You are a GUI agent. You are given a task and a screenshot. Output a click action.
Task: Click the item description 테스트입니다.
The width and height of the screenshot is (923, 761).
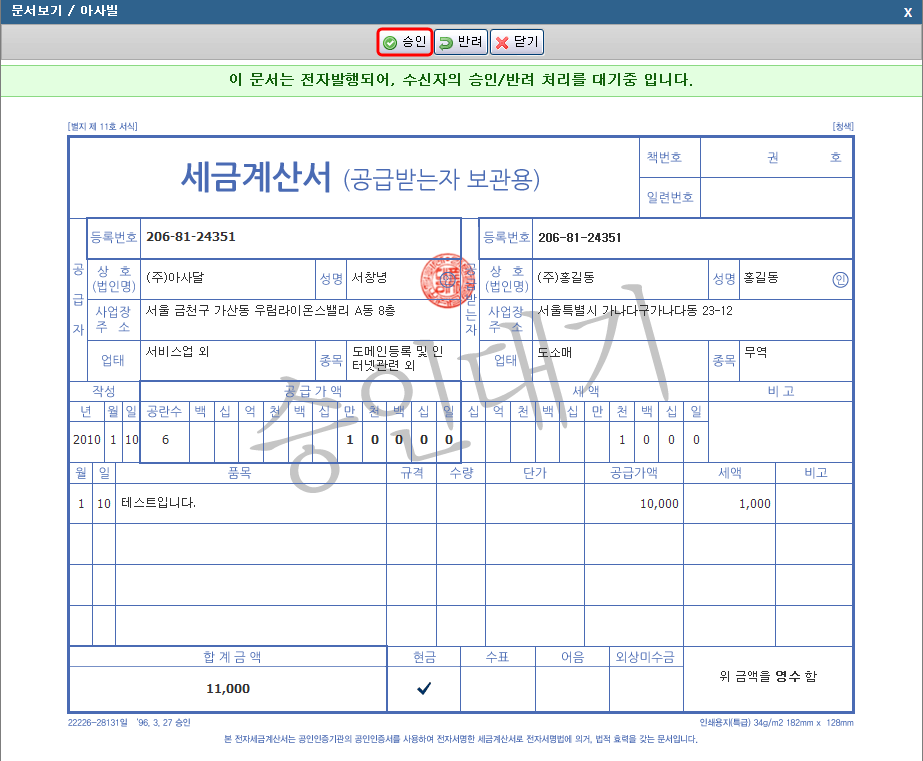[158, 503]
